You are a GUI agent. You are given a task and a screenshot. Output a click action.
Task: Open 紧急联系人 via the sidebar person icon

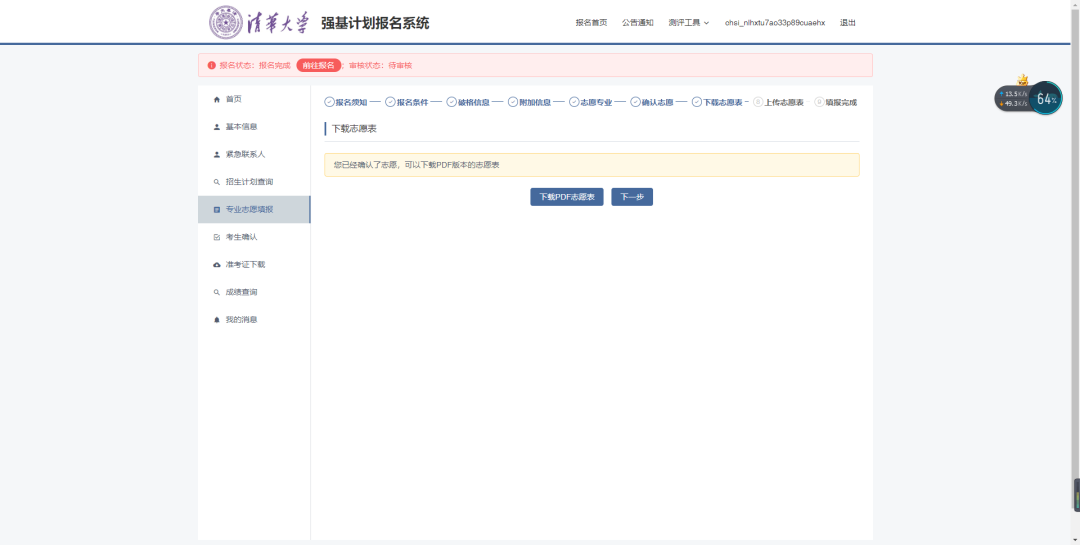[217, 154]
